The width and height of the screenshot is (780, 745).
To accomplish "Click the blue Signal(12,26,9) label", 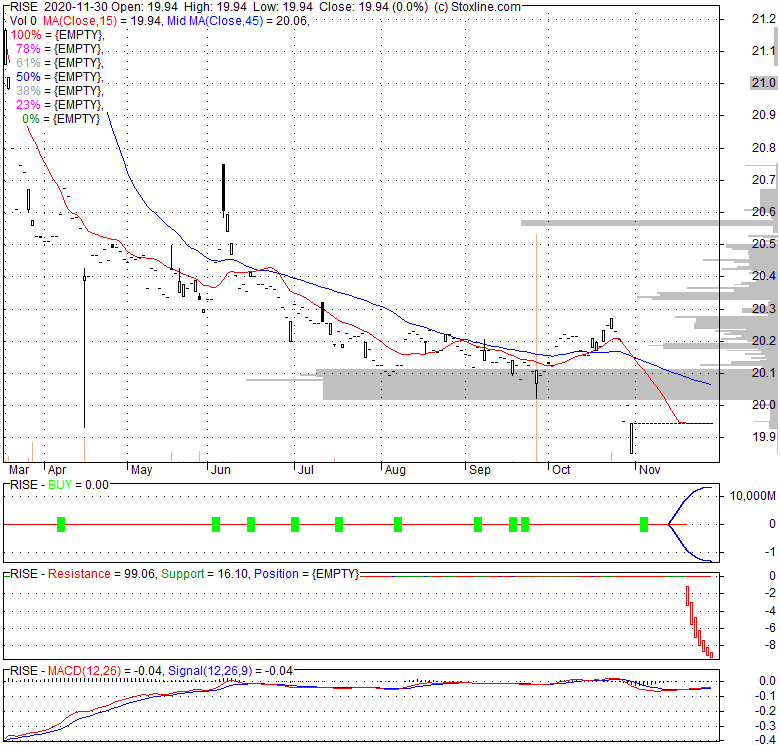I will 210,671.
